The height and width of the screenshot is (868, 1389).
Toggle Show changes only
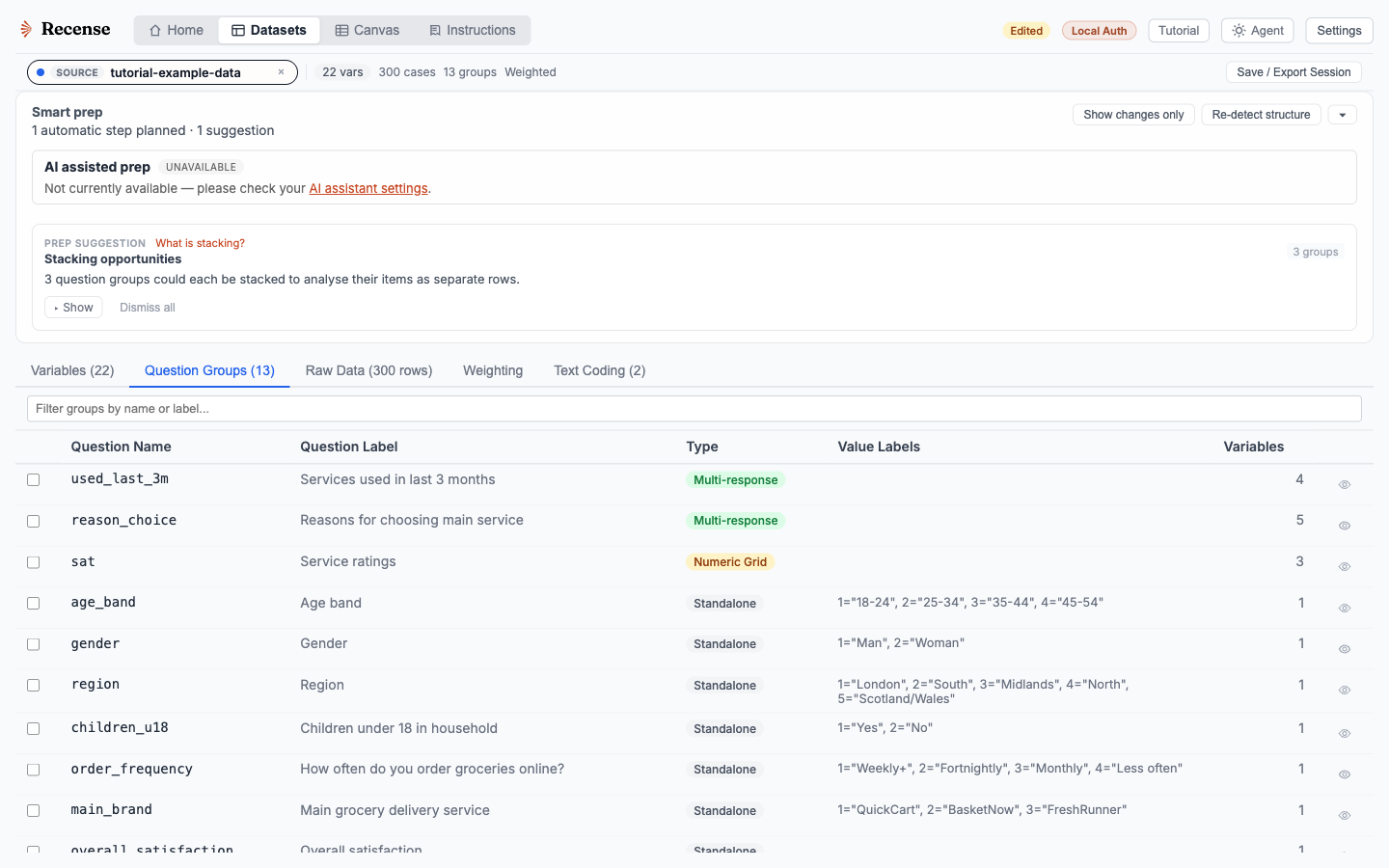1133,115
